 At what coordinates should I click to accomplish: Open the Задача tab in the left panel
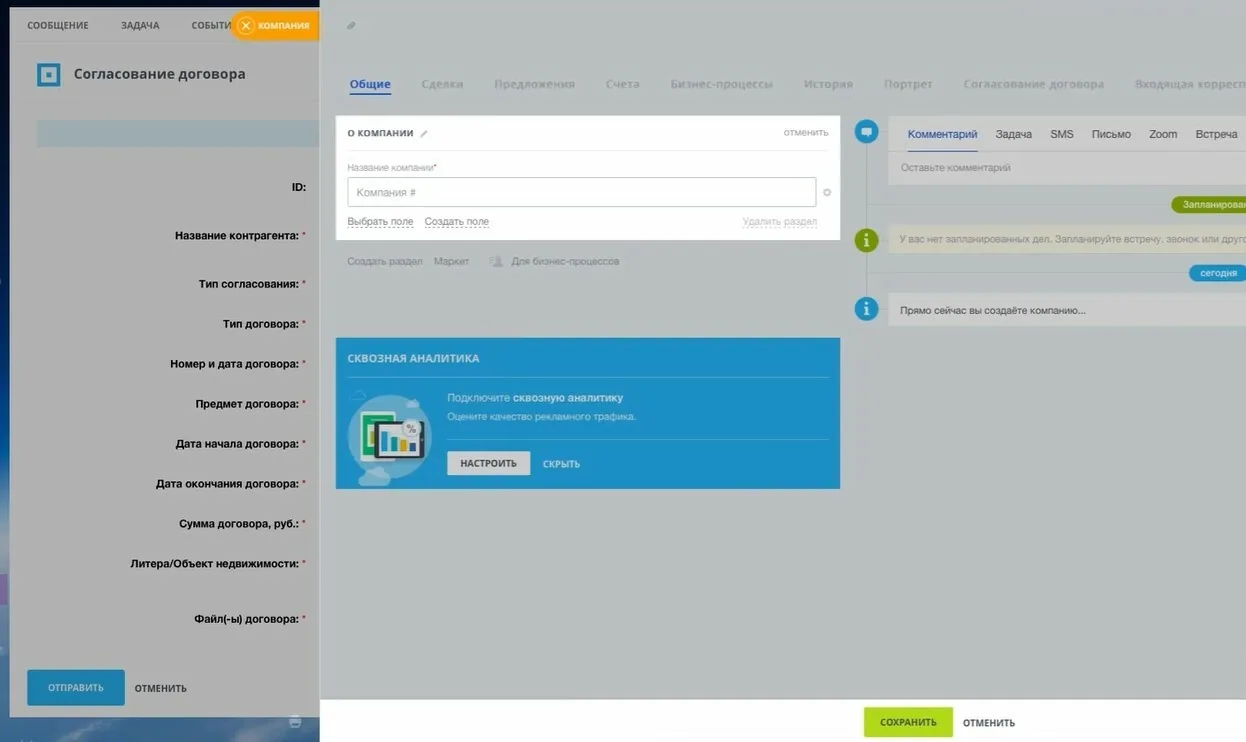coord(140,26)
